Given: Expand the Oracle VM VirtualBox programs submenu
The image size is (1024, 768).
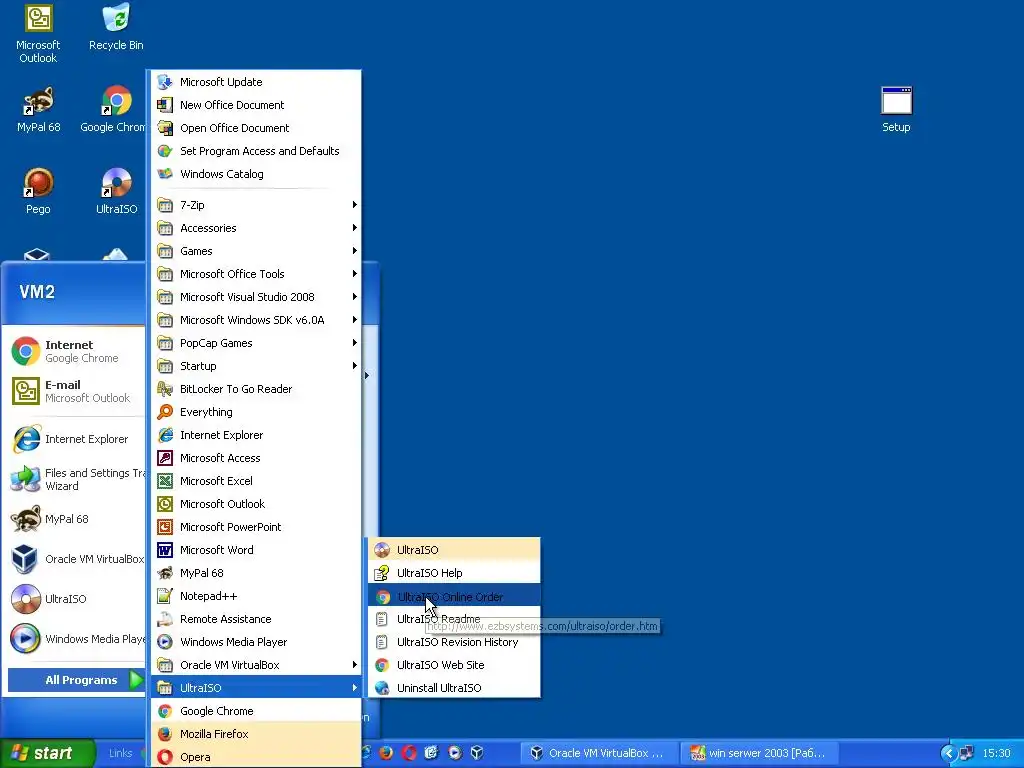Looking at the screenshot, I should pos(257,665).
